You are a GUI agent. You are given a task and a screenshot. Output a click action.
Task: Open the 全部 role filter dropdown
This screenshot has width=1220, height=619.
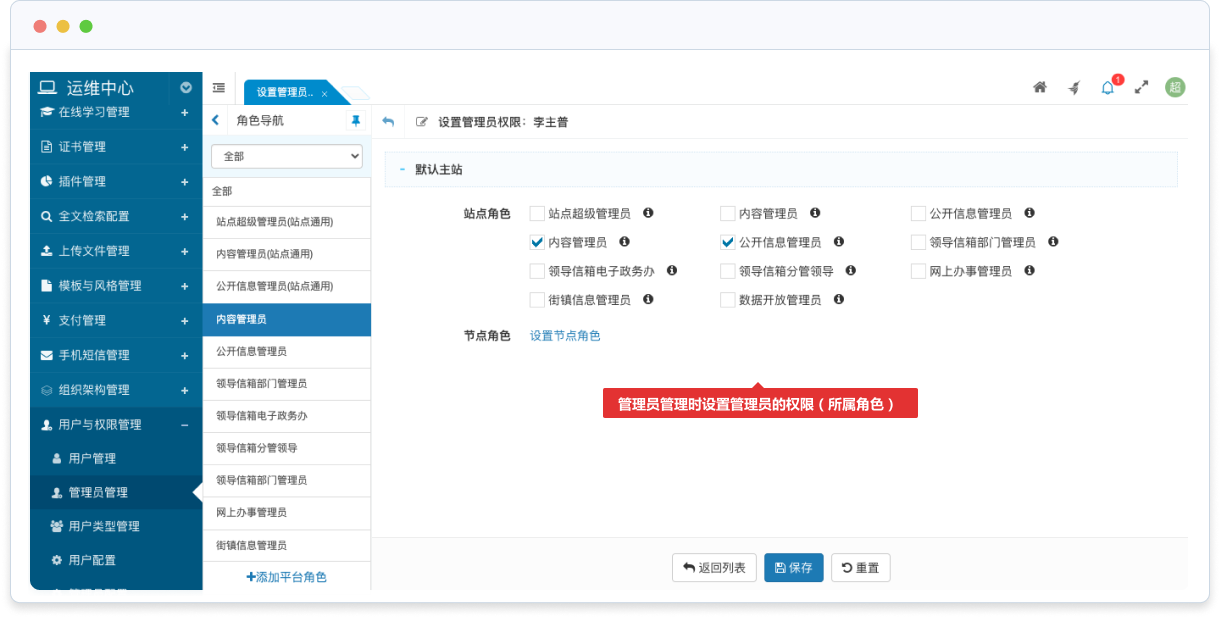(x=286, y=156)
